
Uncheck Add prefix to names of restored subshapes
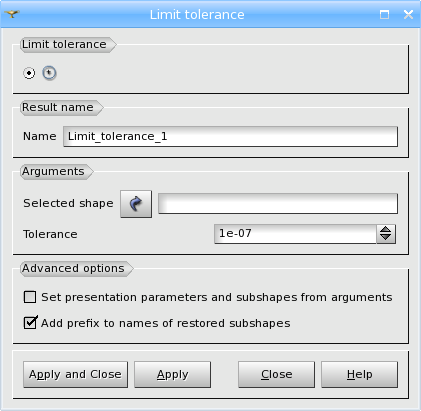(30, 323)
